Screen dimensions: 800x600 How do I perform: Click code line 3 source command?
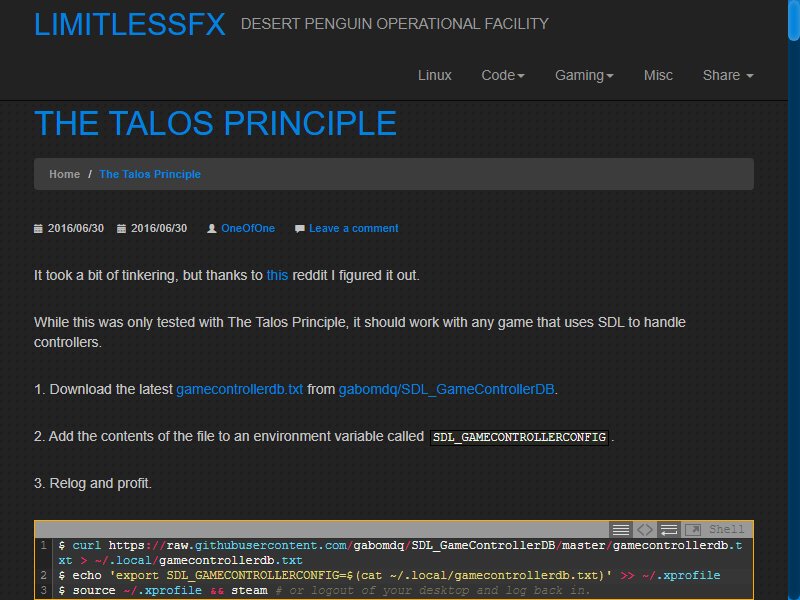(324, 590)
